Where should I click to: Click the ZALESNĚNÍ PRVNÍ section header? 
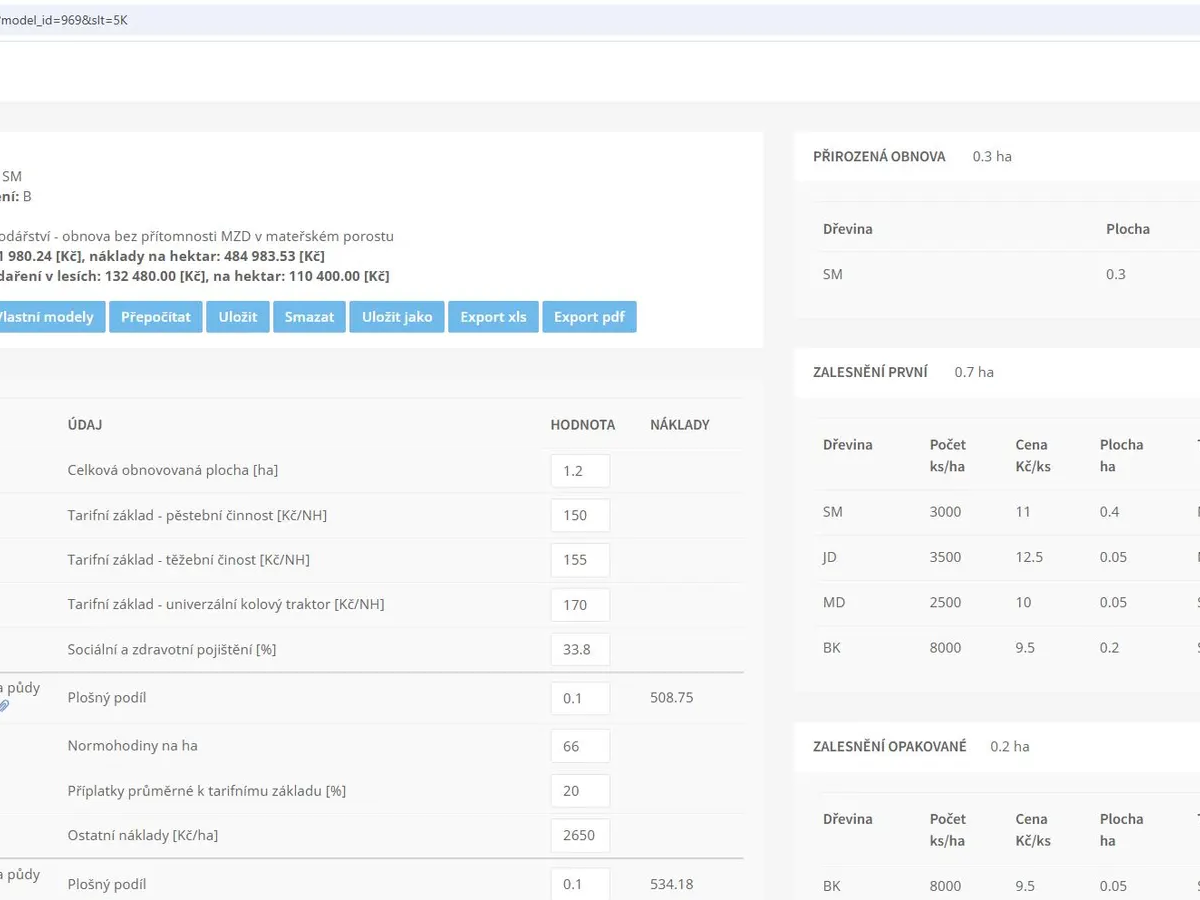(x=870, y=372)
